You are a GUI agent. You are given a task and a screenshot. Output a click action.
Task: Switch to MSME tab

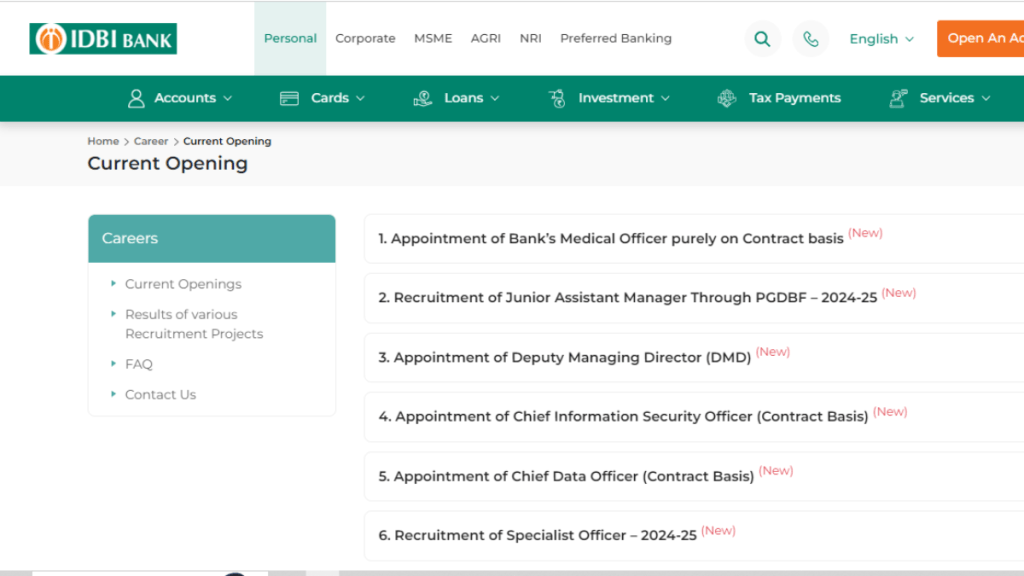point(433,39)
